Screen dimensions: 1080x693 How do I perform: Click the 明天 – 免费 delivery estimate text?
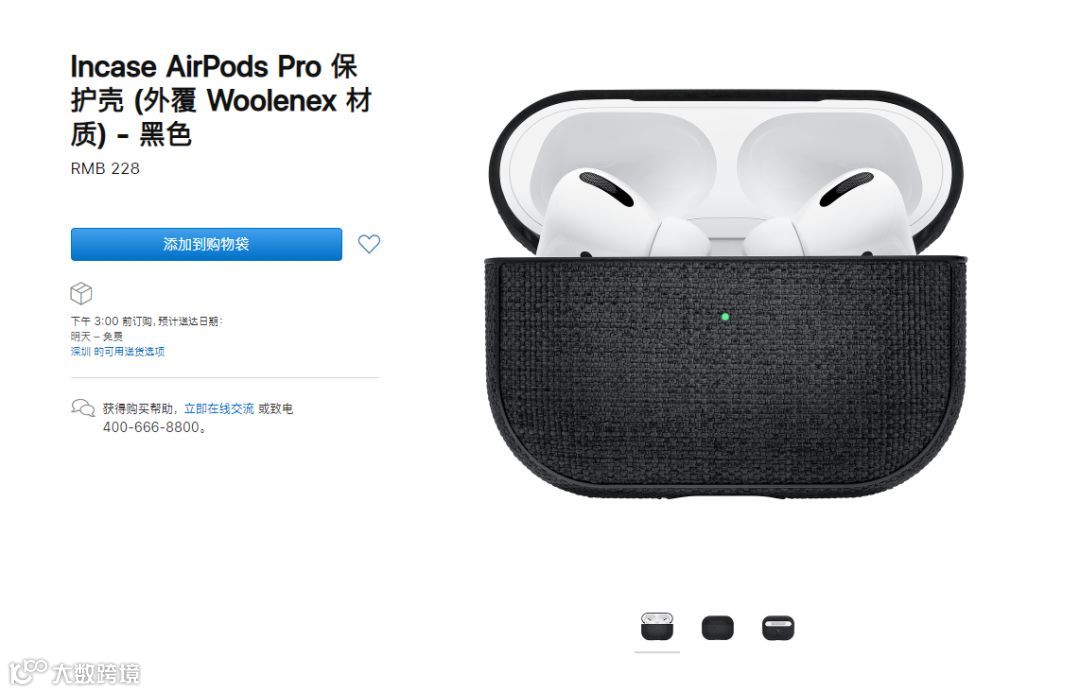(96, 336)
